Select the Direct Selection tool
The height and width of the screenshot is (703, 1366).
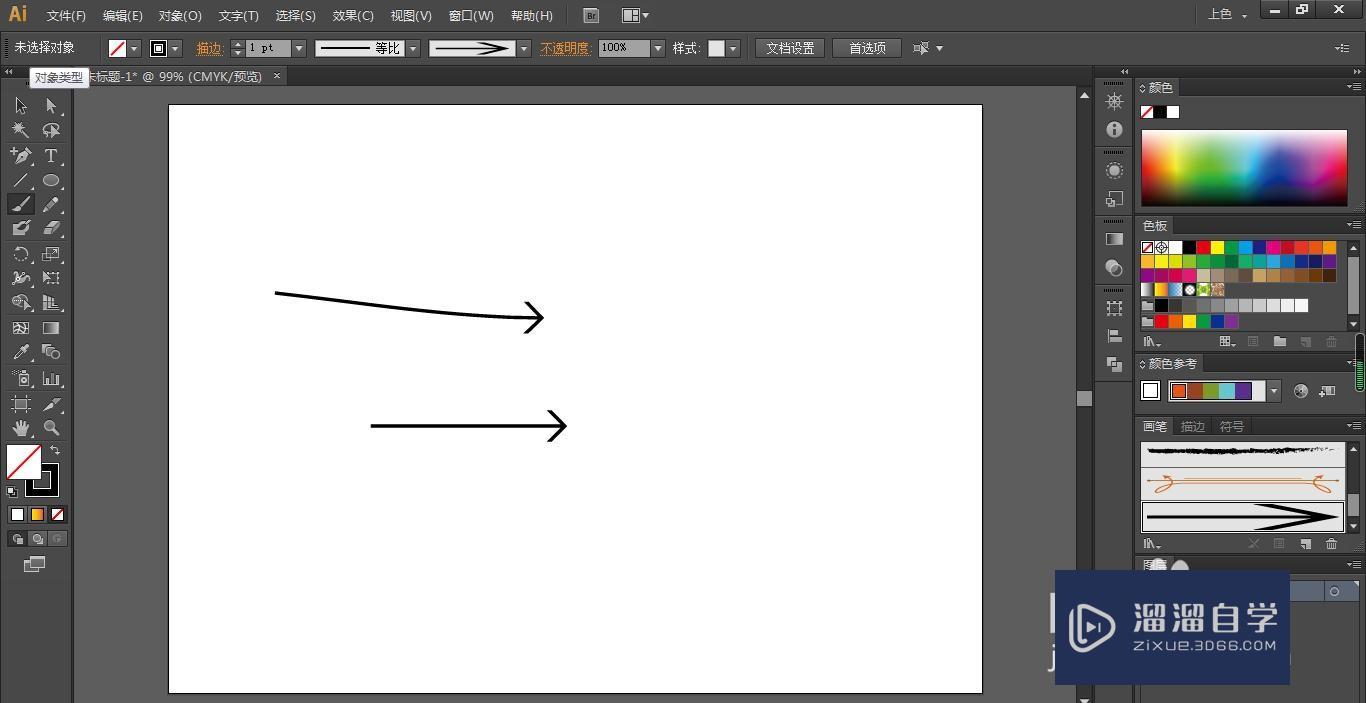tap(51, 106)
